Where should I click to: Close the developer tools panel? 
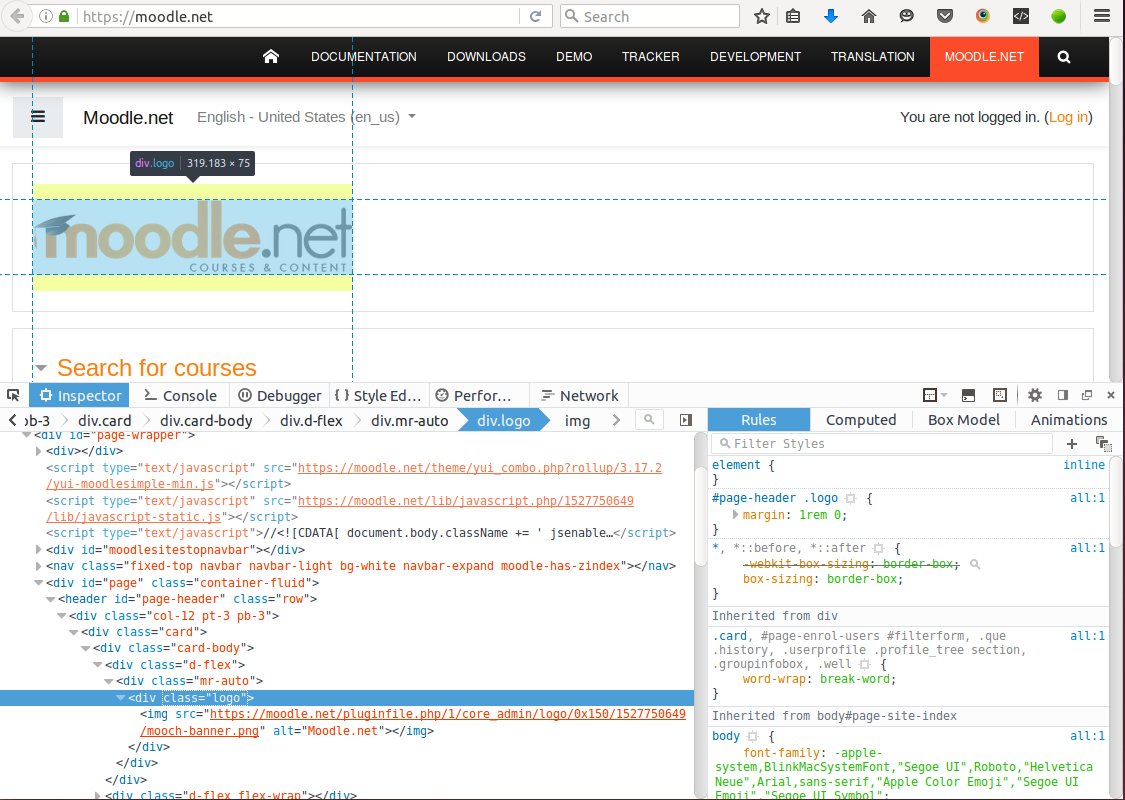coord(1111,395)
